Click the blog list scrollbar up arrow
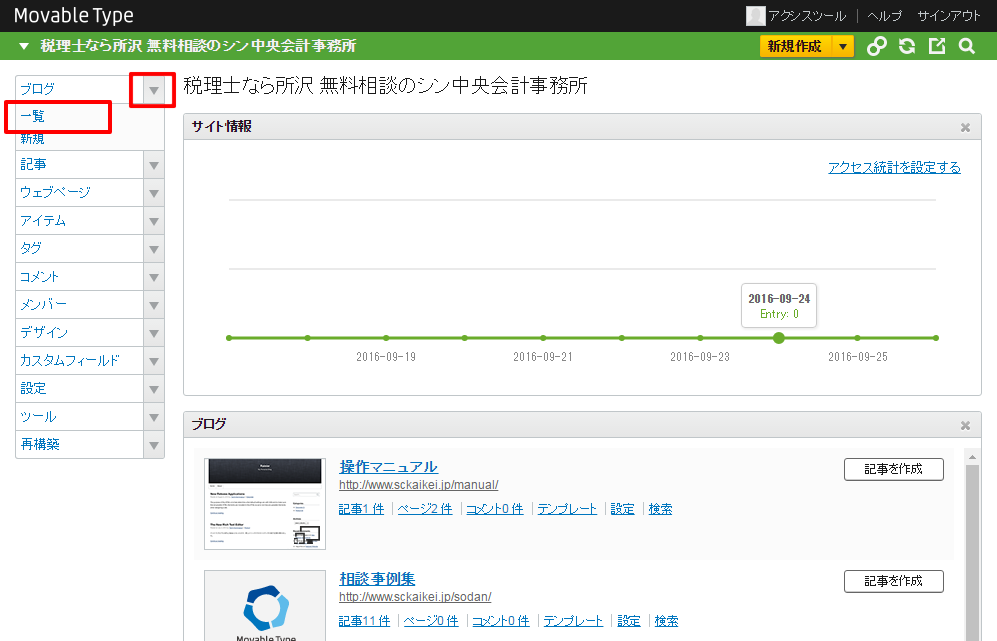The height and width of the screenshot is (641, 997). [x=972, y=457]
